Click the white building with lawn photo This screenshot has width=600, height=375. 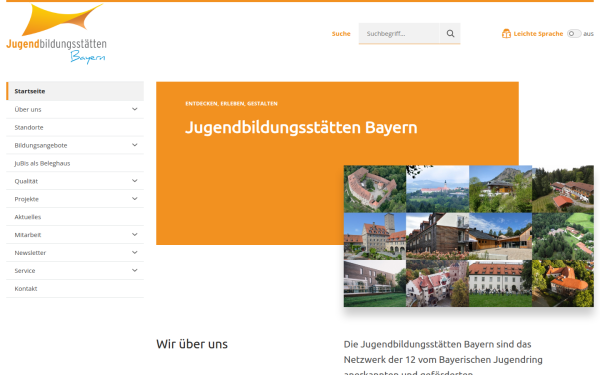[x=501, y=284]
